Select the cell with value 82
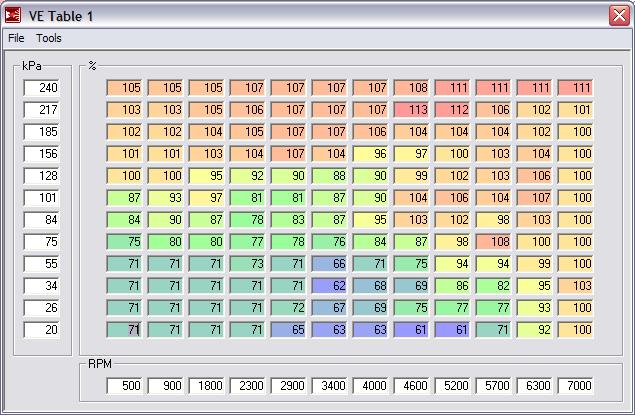 494,286
